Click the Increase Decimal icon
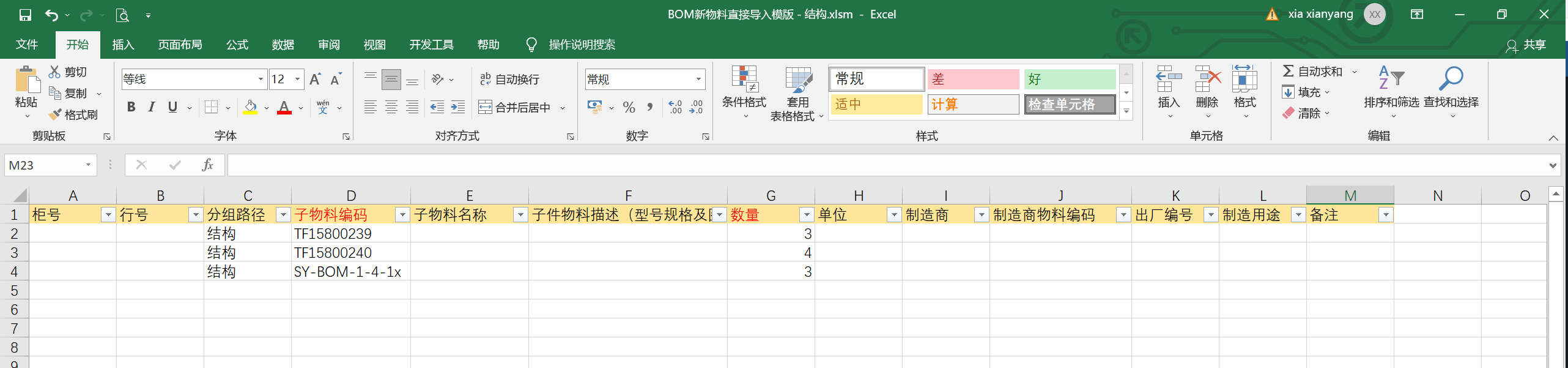This screenshot has width=1568, height=368. 675,108
